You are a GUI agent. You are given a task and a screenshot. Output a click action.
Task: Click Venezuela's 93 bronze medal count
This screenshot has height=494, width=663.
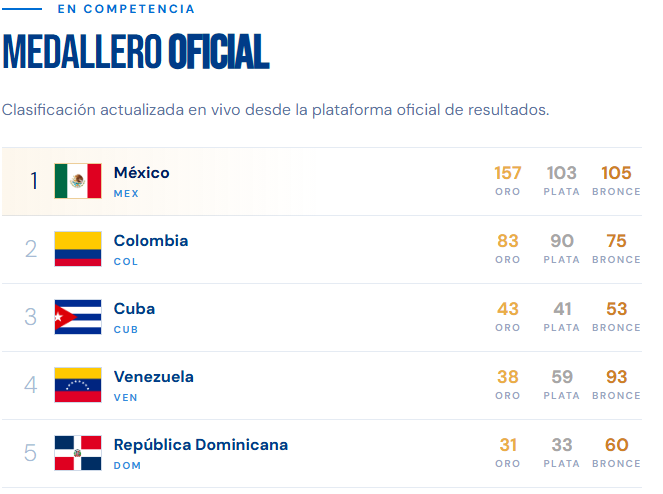(x=616, y=377)
